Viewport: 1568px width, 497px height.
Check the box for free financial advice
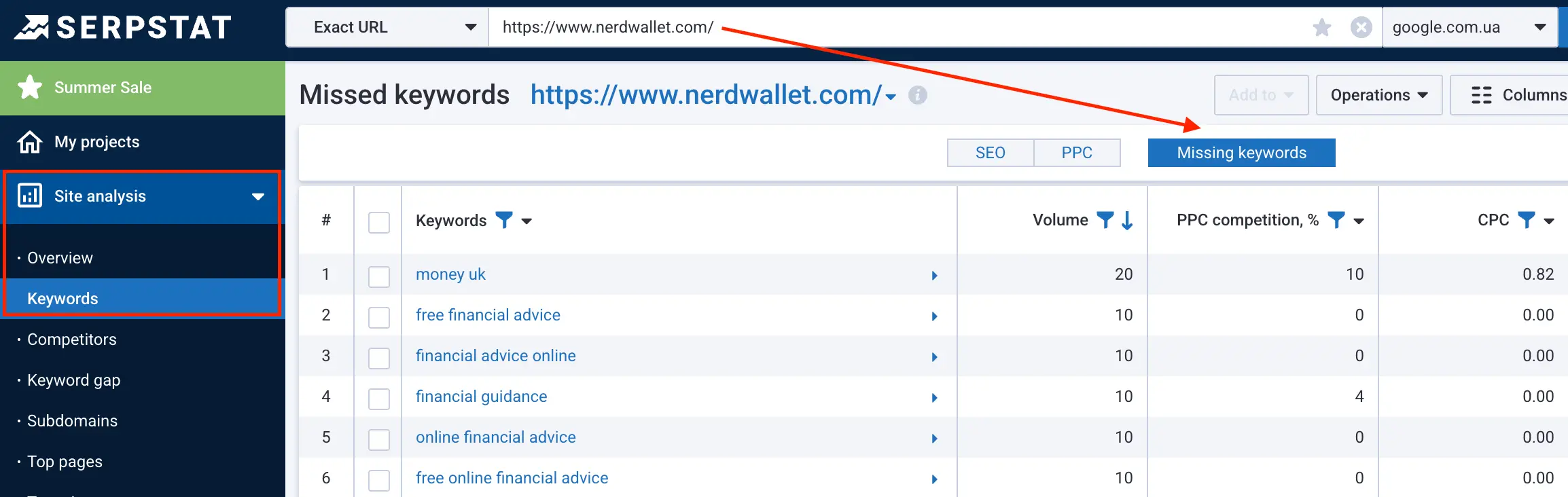379,318
